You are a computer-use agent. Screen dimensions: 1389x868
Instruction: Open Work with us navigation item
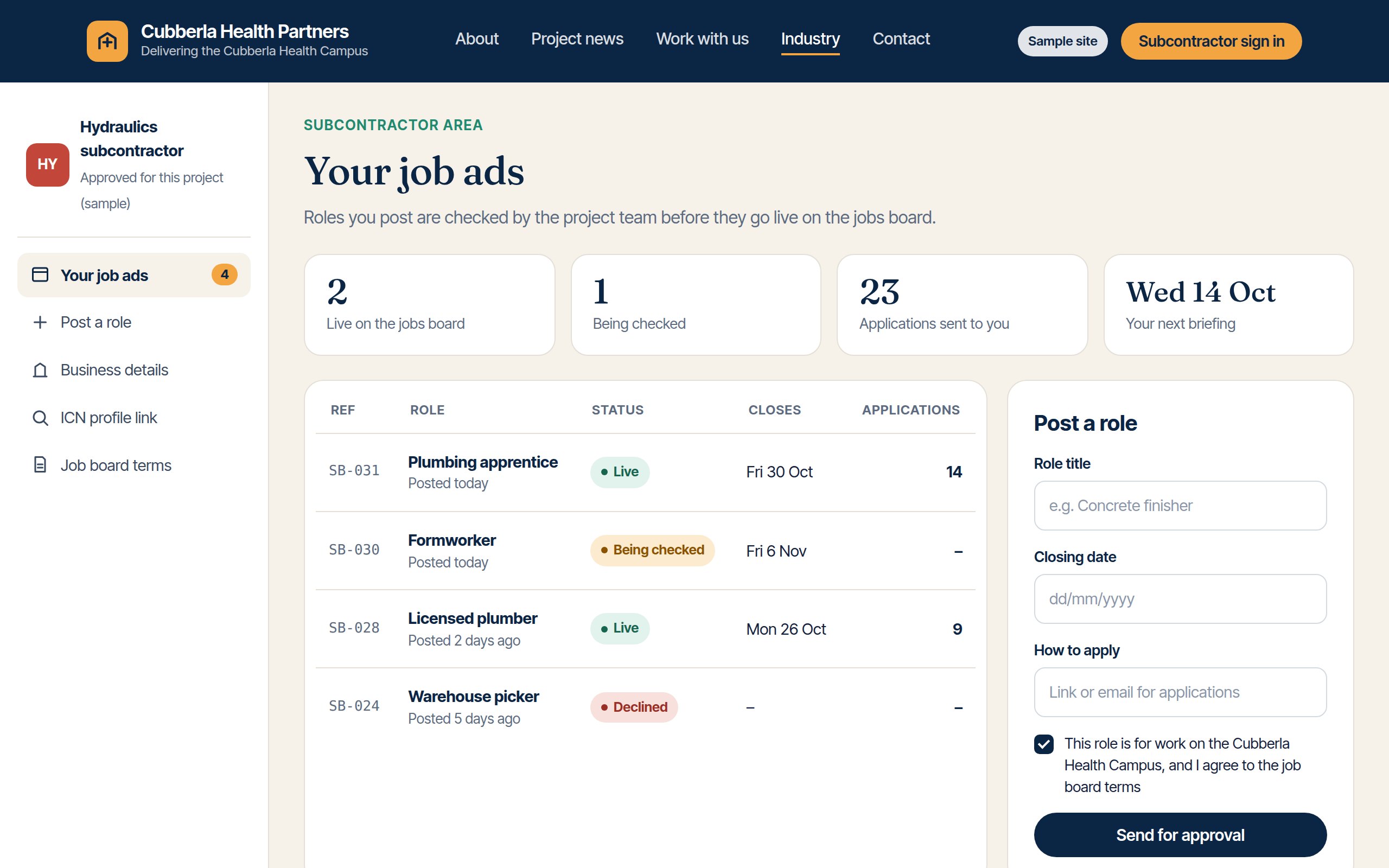(702, 39)
